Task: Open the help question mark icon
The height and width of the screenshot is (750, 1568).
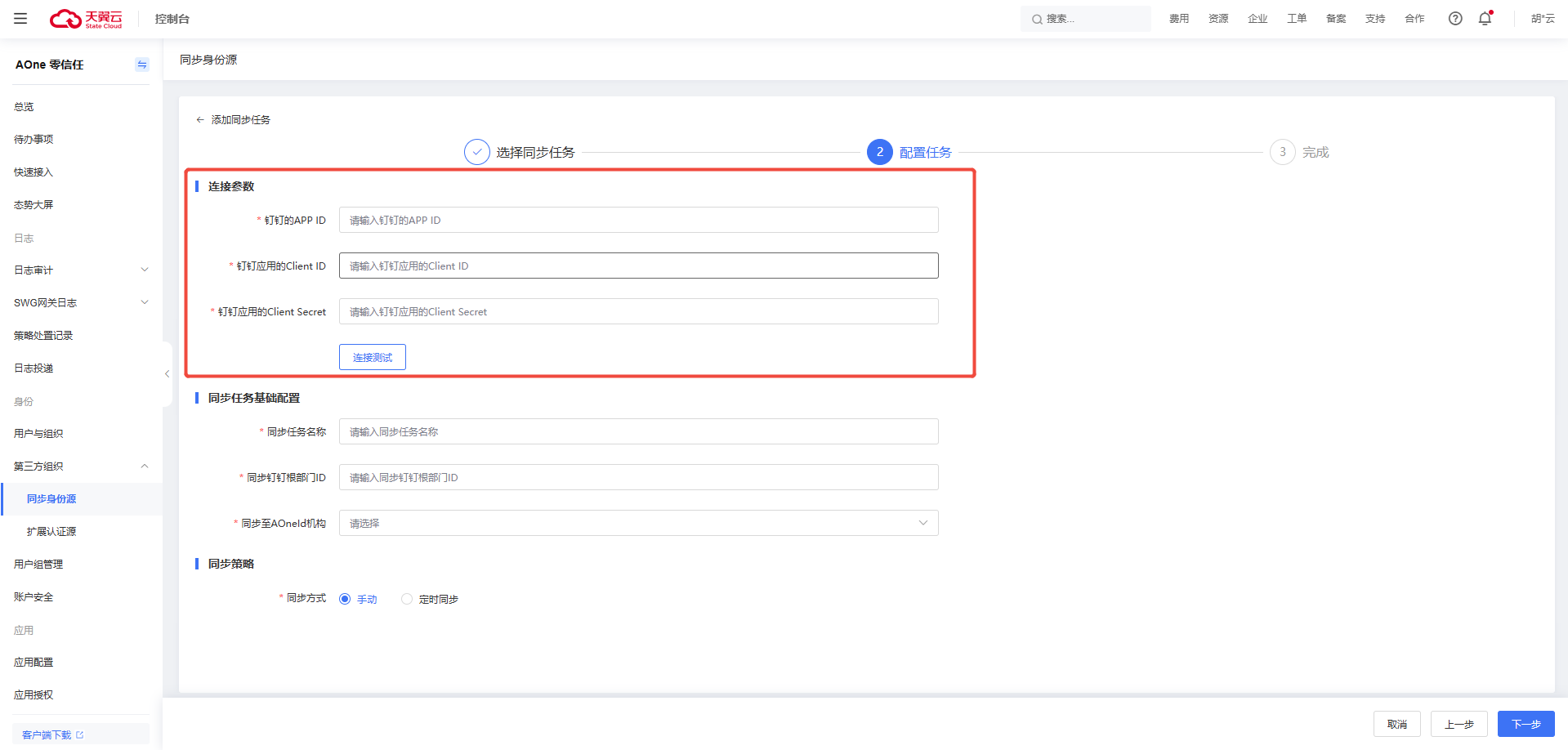Action: click(1454, 19)
